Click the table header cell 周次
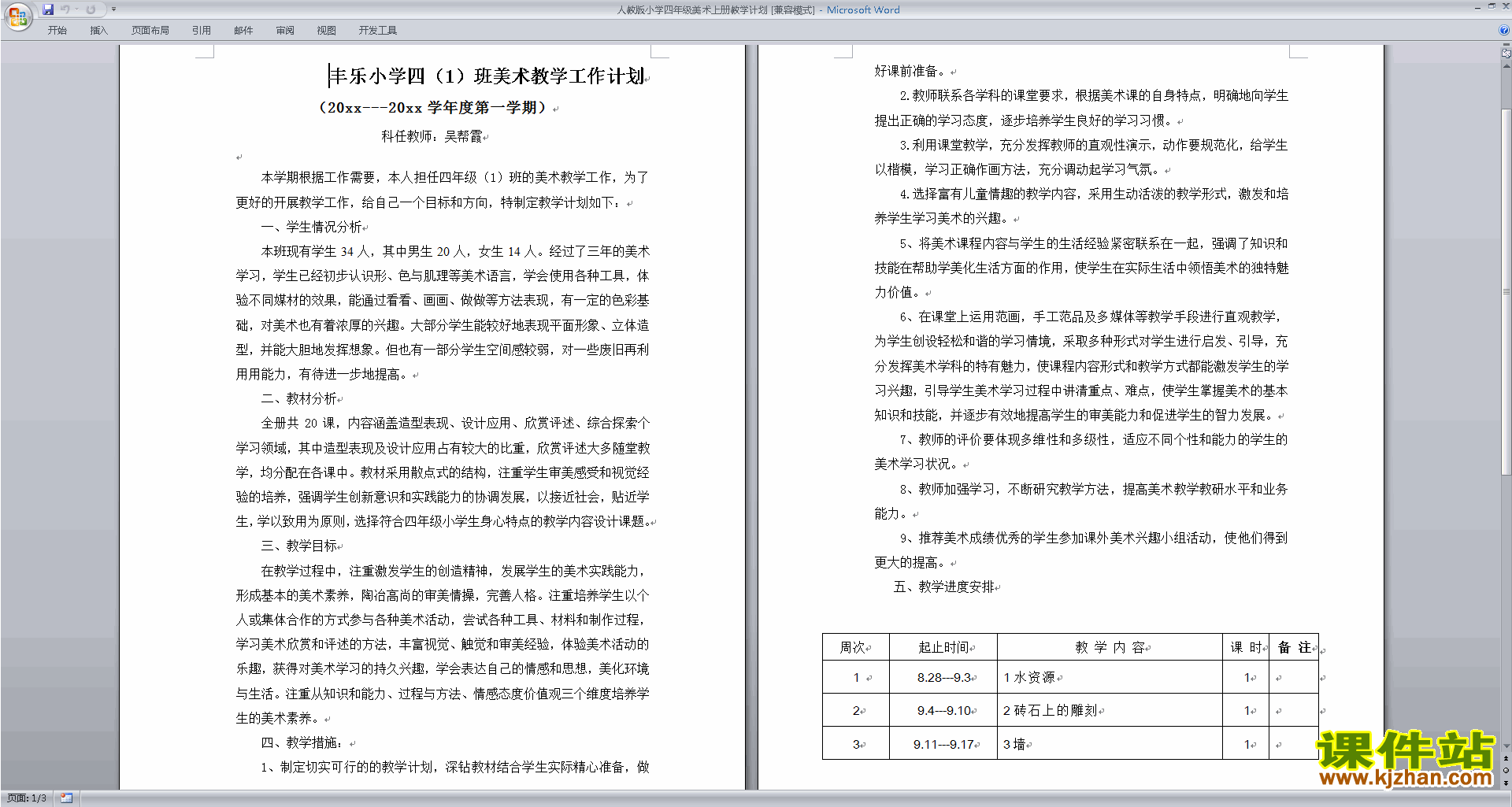1512x807 pixels. (856, 647)
